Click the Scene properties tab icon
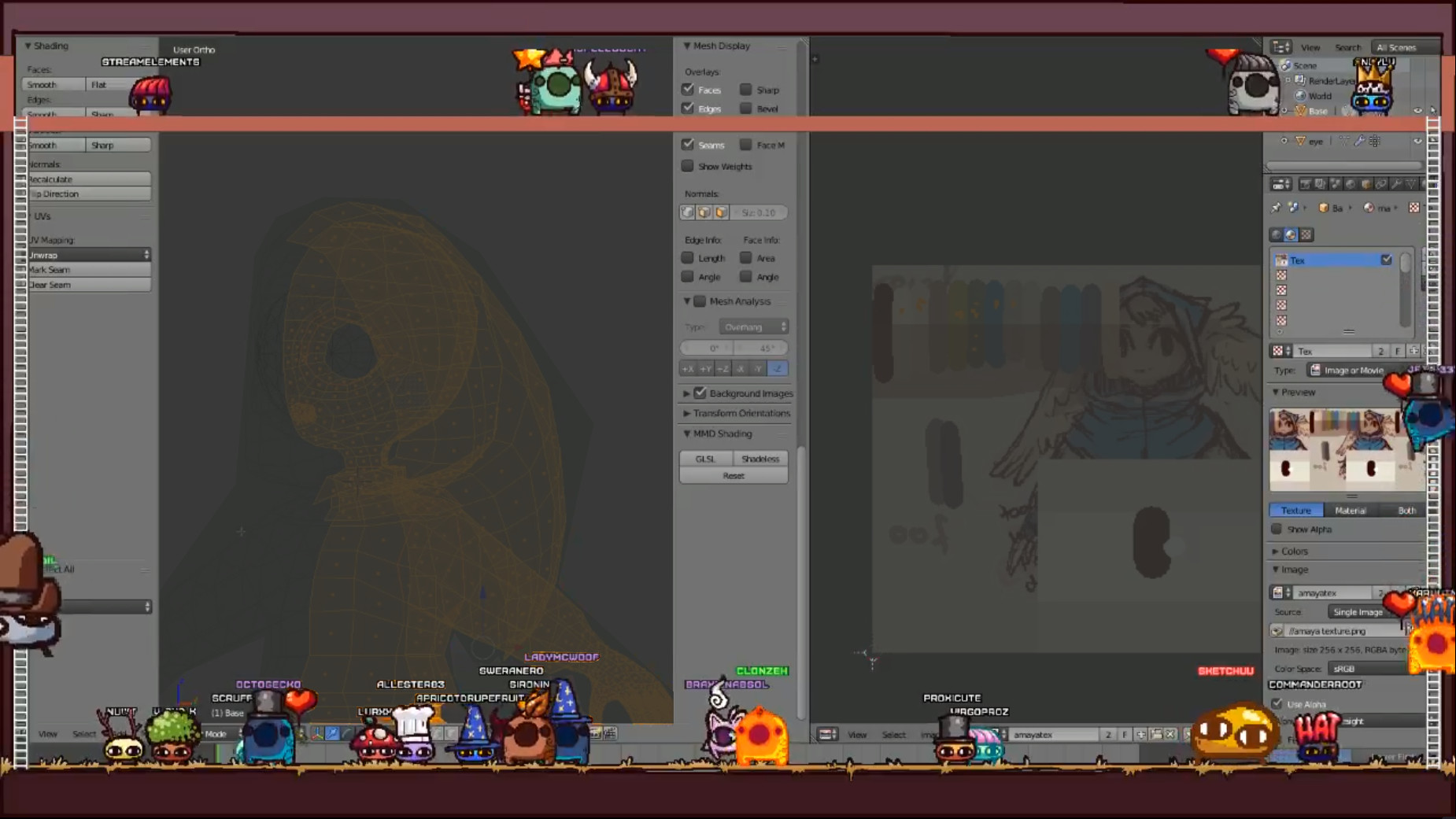Screen dimensions: 1456x819 [1336, 183]
